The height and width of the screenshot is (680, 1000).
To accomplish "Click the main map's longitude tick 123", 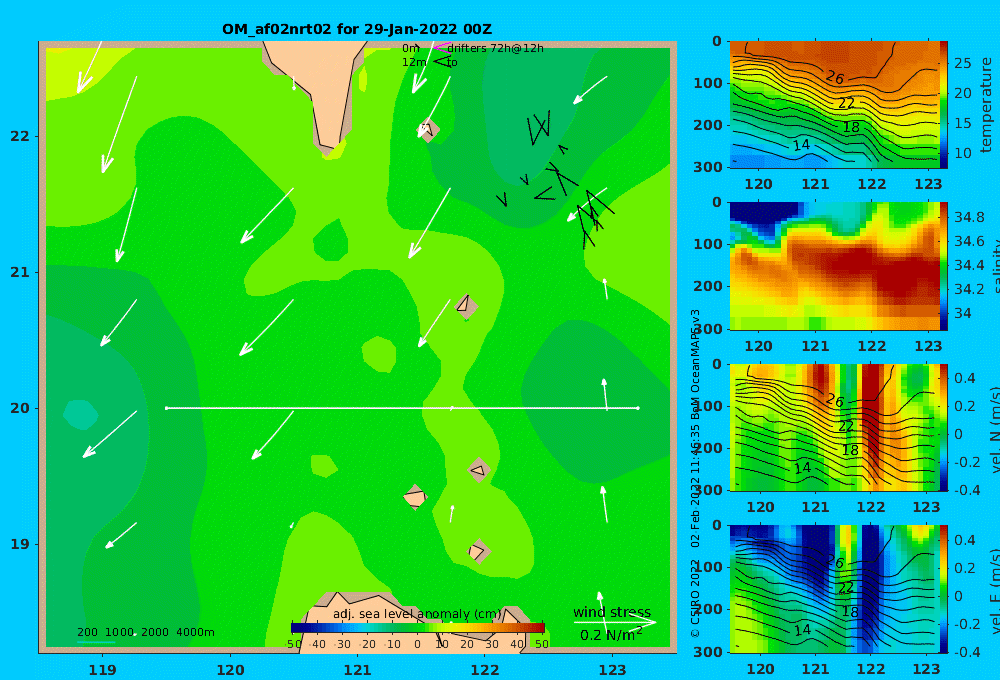I will [x=612, y=670].
